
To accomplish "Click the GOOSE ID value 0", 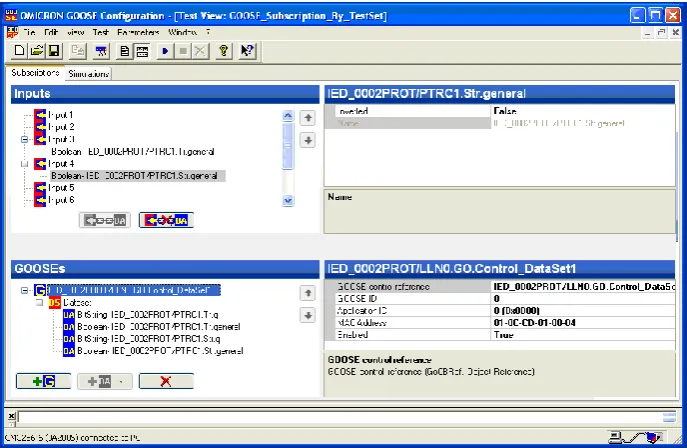I will [583, 299].
